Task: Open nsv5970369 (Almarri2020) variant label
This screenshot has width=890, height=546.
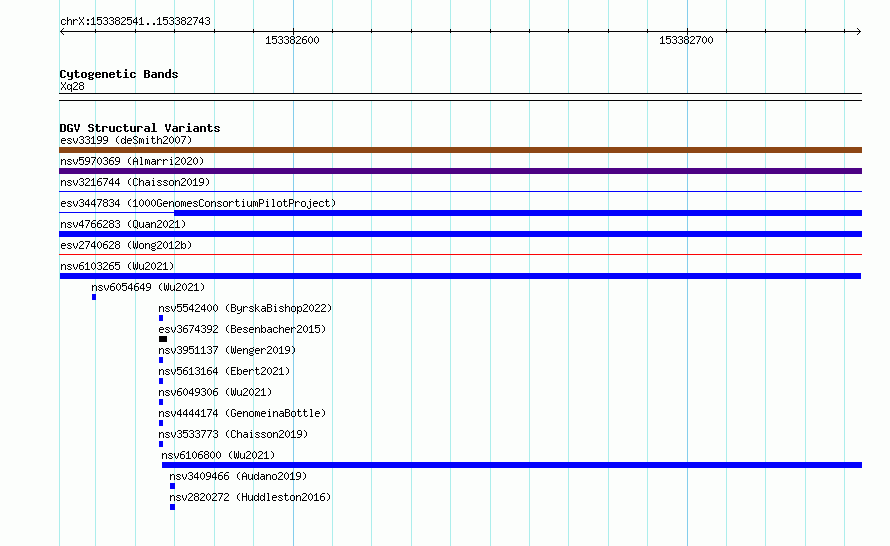Action: (x=132, y=161)
